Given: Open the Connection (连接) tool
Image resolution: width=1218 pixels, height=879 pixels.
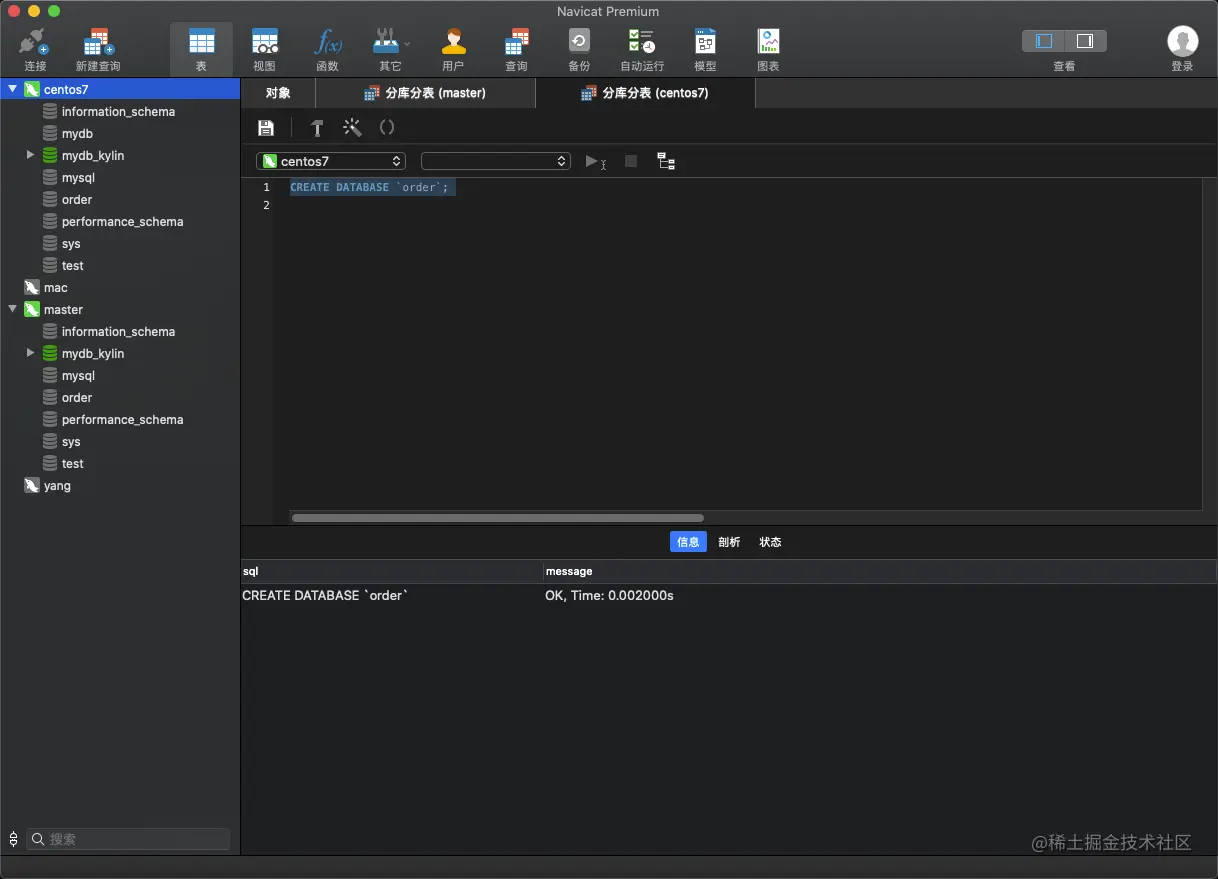Looking at the screenshot, I should coord(35,49).
